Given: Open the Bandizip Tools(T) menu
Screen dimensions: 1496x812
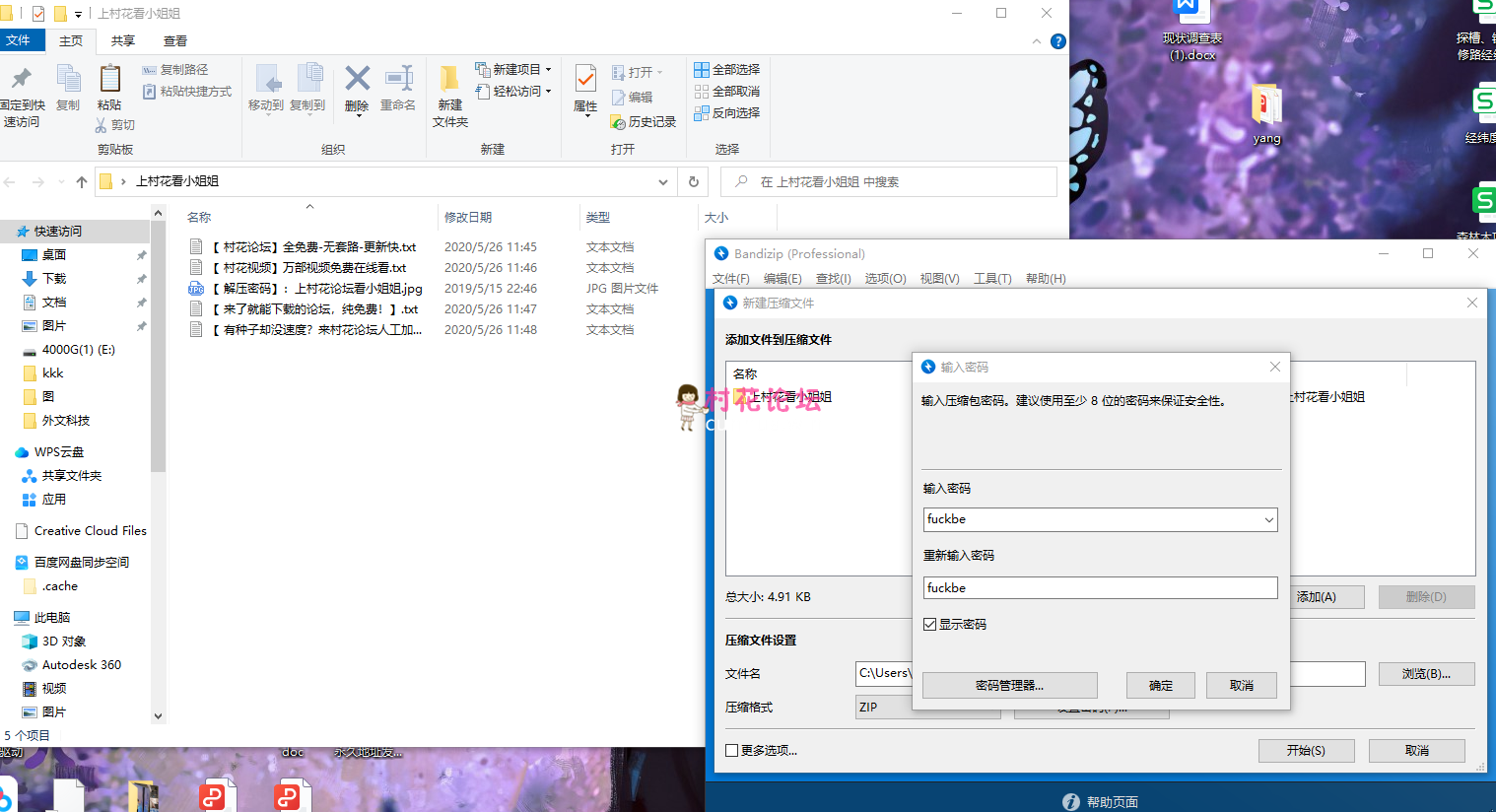Looking at the screenshot, I should pyautogui.click(x=992, y=279).
